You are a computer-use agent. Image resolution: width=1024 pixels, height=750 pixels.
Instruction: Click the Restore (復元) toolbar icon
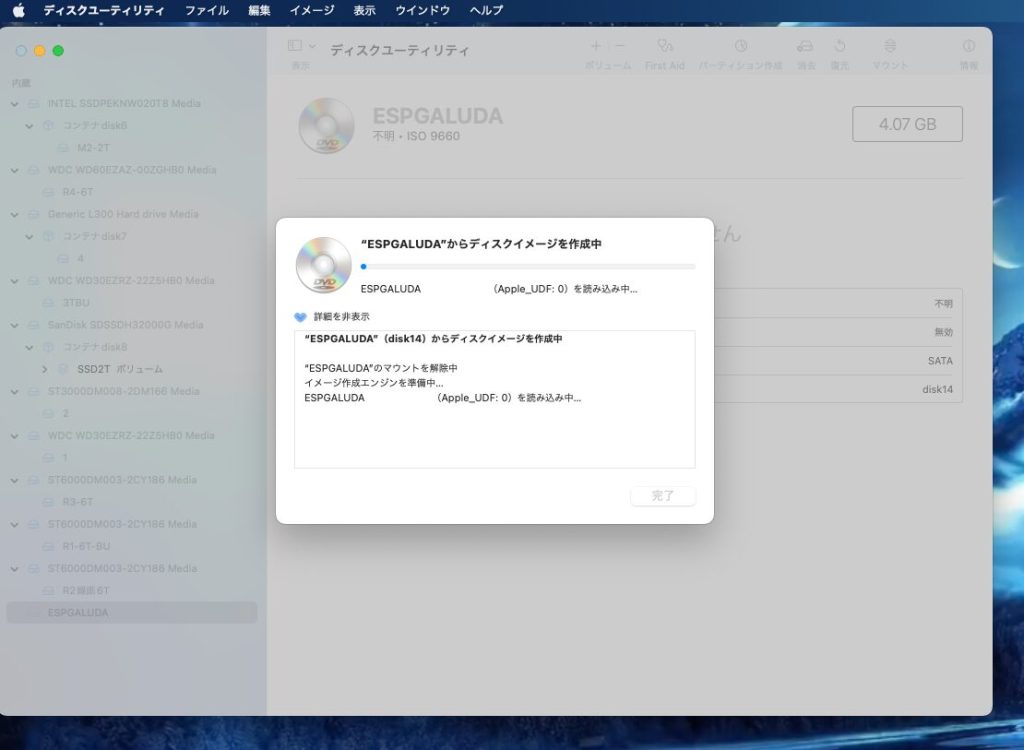840,47
